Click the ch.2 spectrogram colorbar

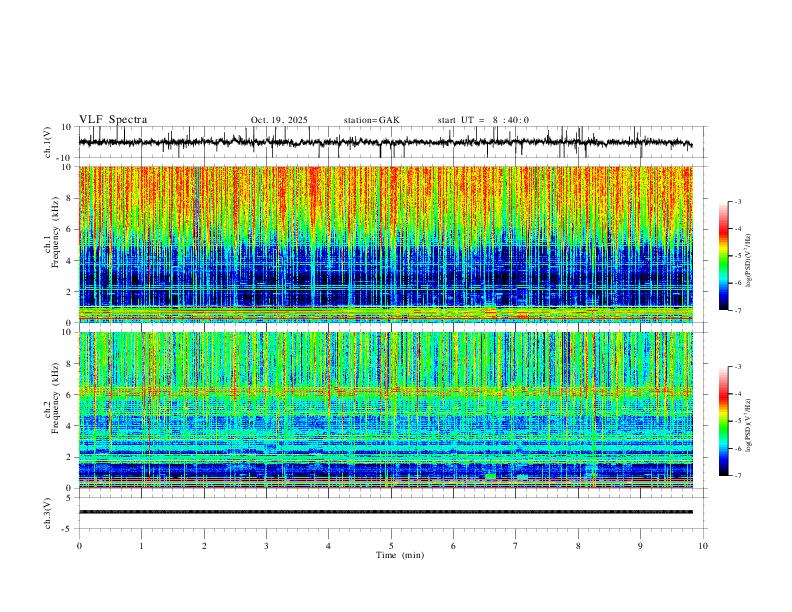click(x=723, y=421)
